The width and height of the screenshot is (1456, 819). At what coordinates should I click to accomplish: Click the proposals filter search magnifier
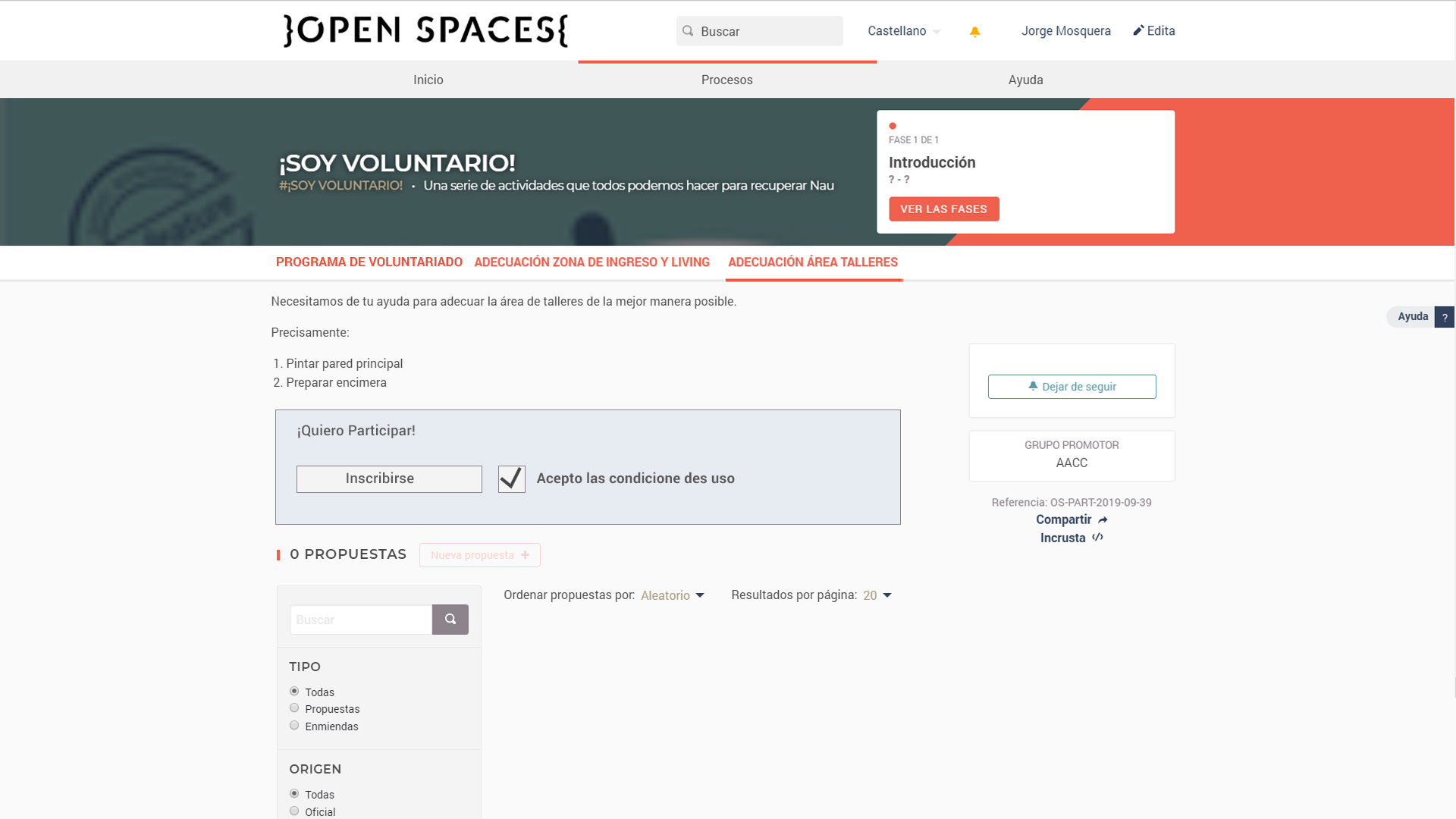(x=450, y=619)
